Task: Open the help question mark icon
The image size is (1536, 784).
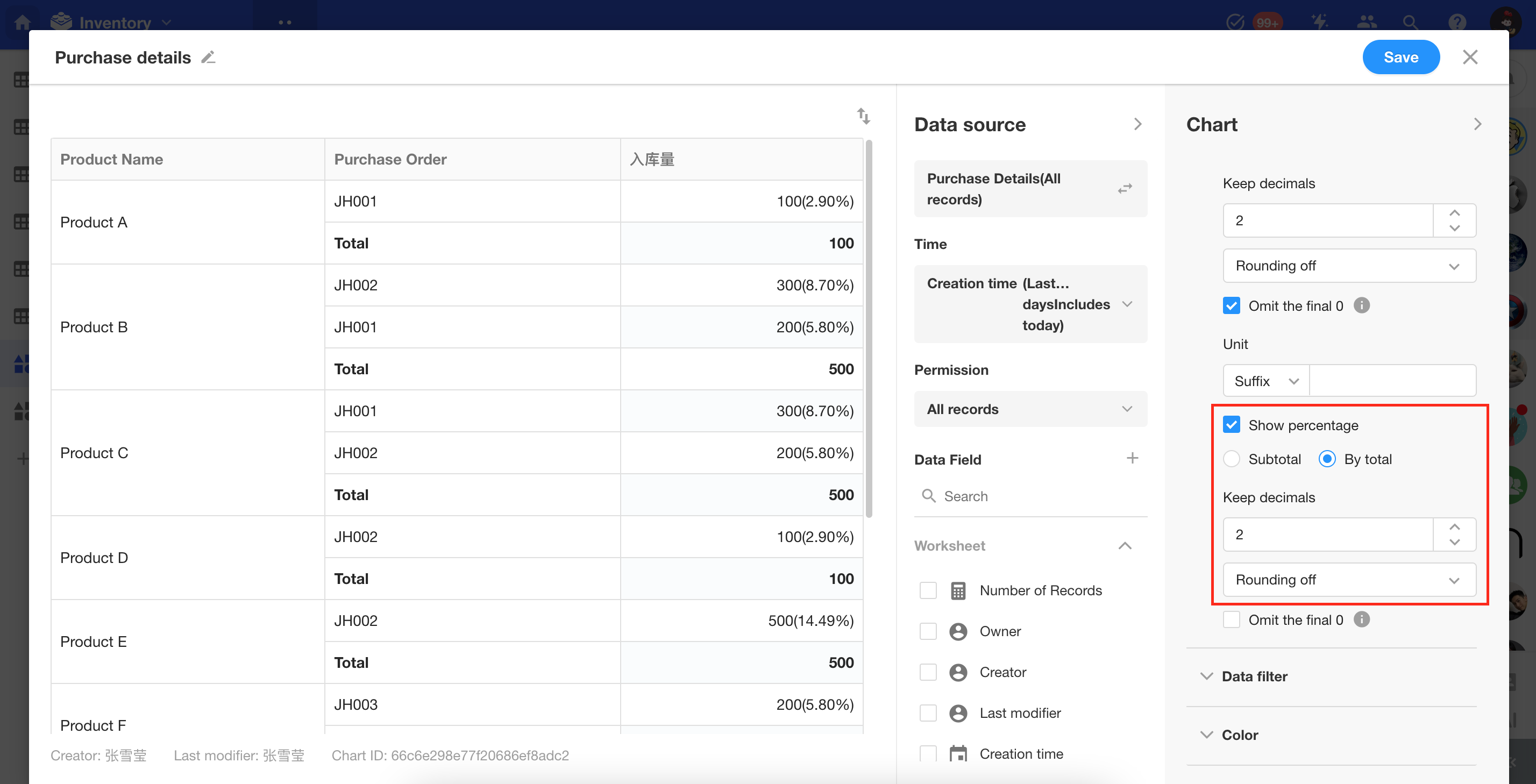Action: 1457,23
